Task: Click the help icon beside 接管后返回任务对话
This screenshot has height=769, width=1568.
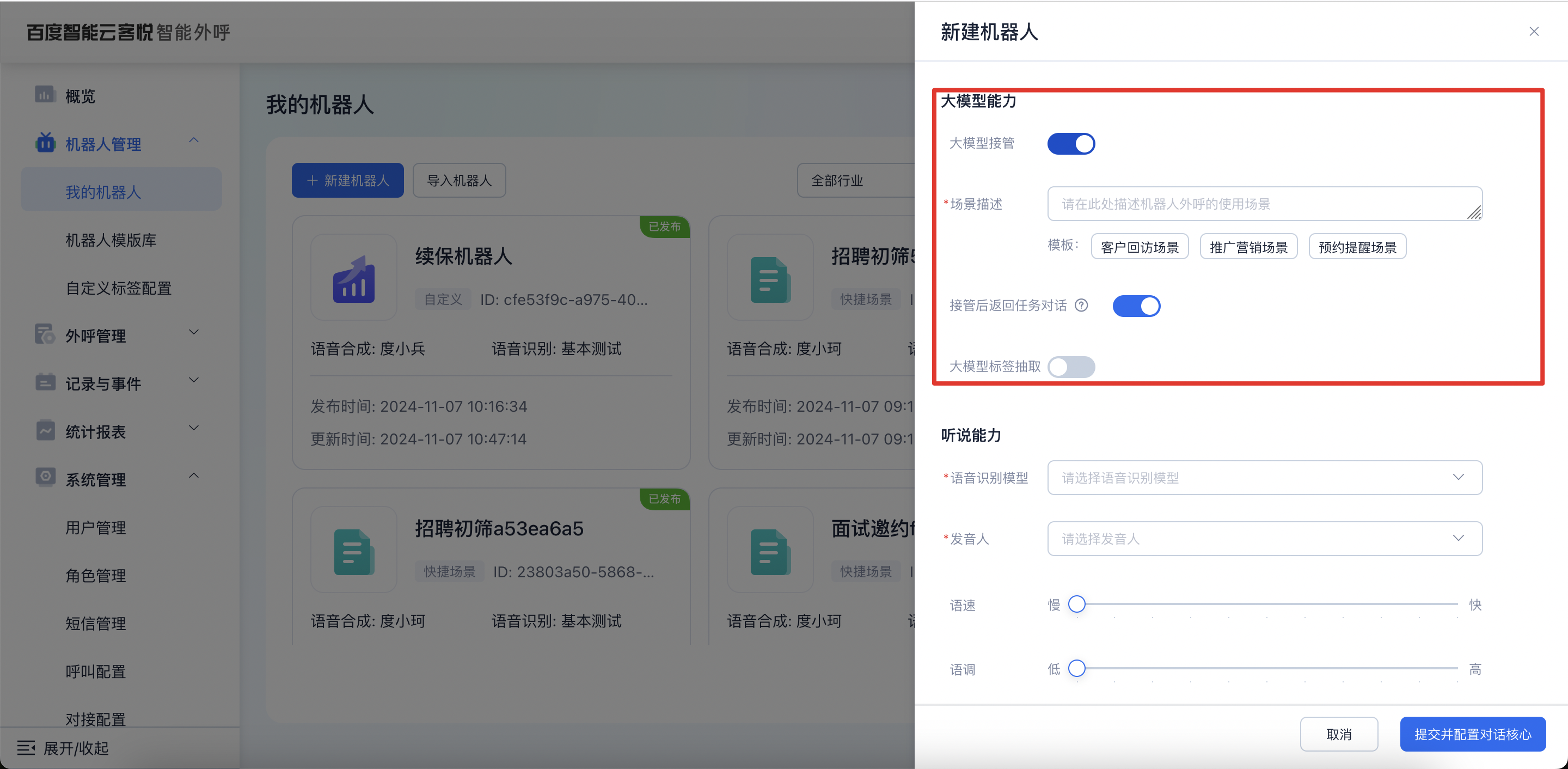Action: (x=1081, y=305)
